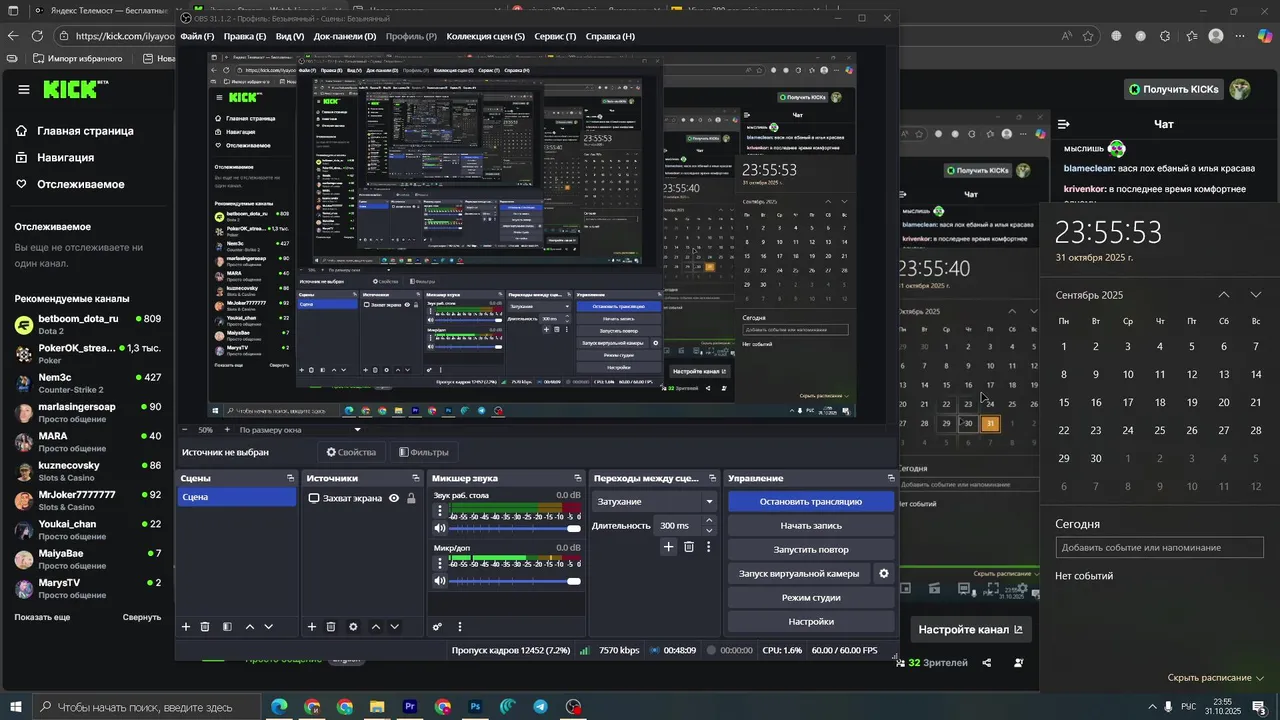1280x720 pixels.
Task: Open options dots for Микр/доп channel
Action: 439,563
